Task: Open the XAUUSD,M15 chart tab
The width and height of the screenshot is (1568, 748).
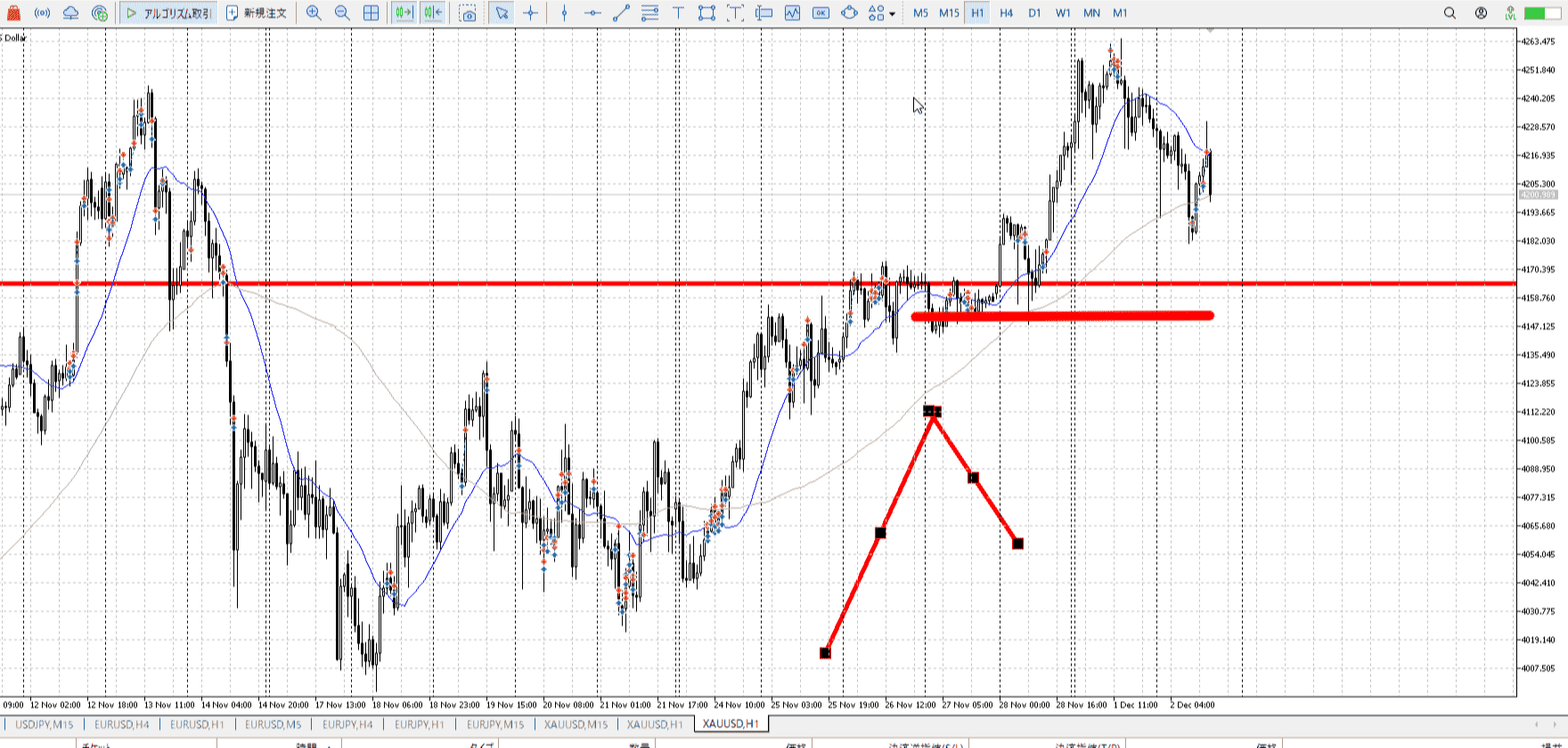Action: [x=576, y=724]
